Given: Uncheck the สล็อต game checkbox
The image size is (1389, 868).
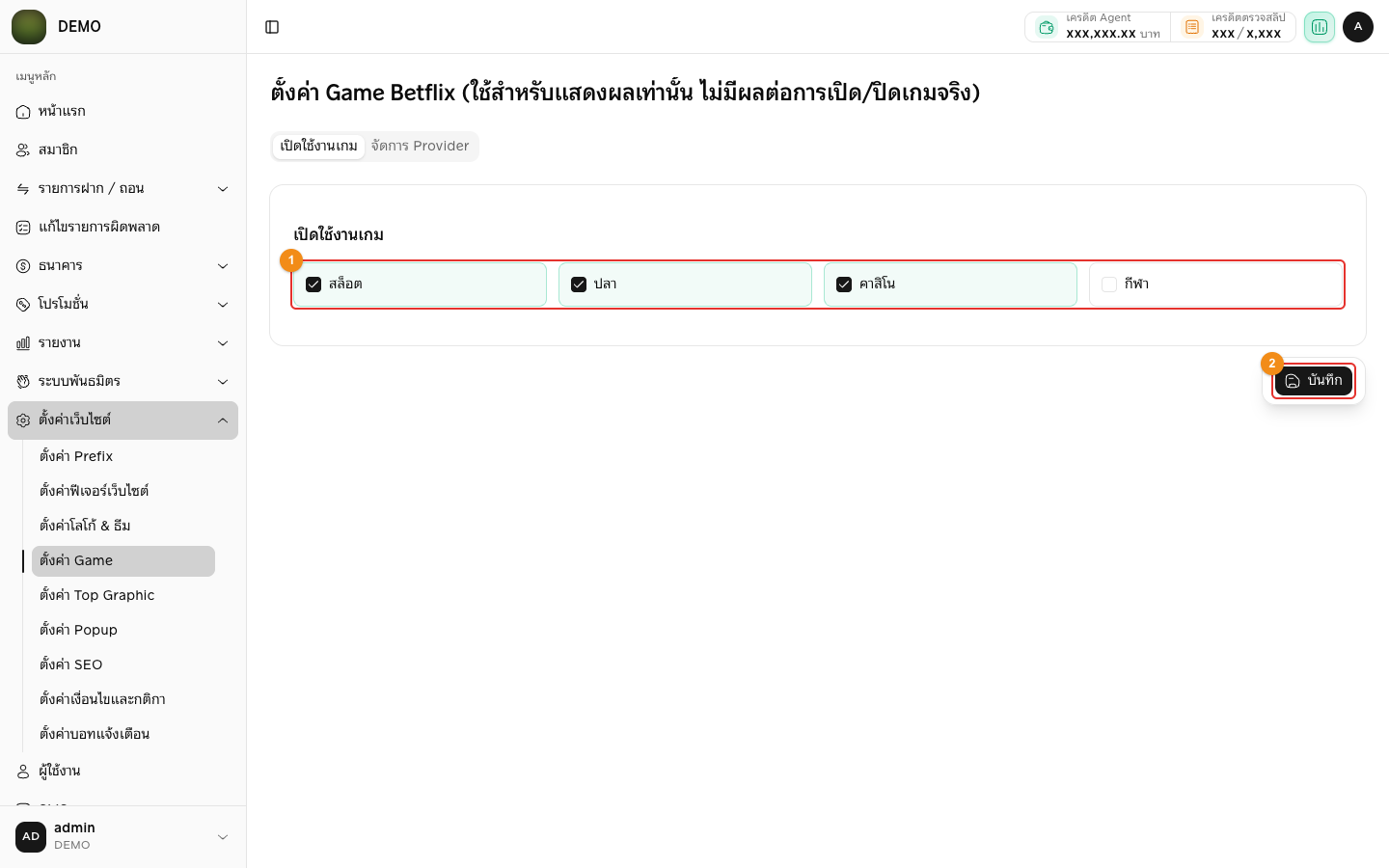Looking at the screenshot, I should click(313, 285).
